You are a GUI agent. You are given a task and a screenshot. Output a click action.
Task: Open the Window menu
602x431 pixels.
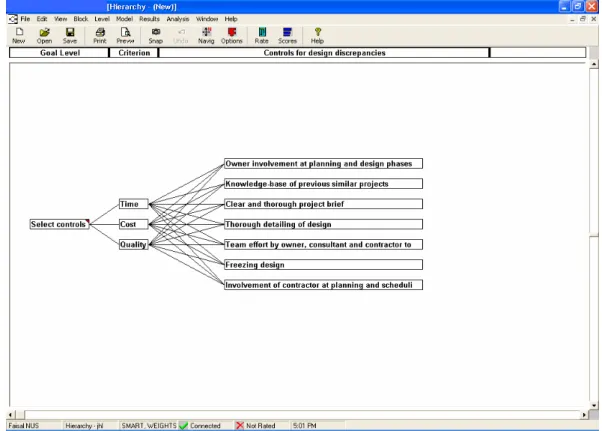coord(207,19)
